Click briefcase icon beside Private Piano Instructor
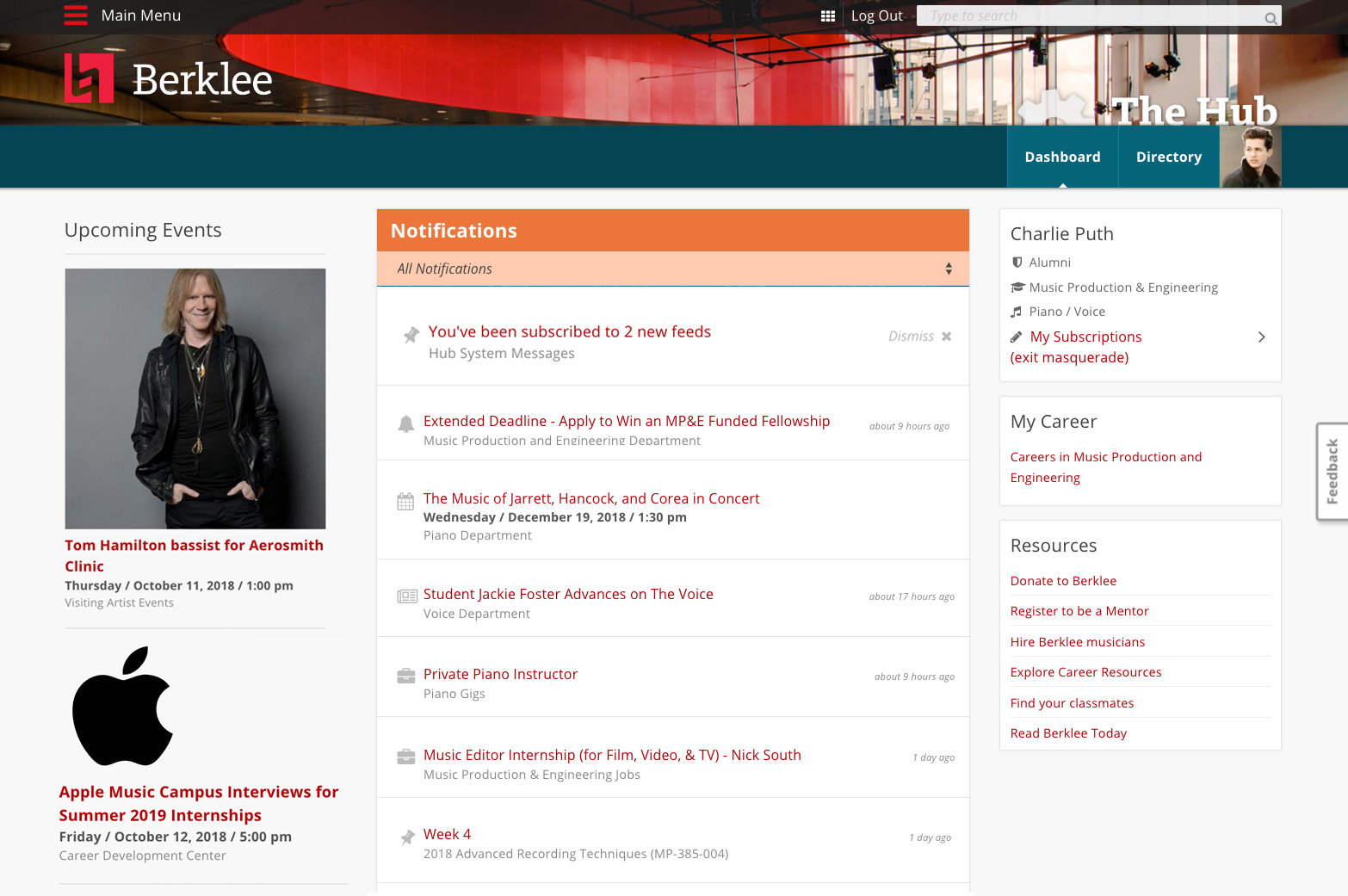Image resolution: width=1348 pixels, height=896 pixels. pos(405,676)
